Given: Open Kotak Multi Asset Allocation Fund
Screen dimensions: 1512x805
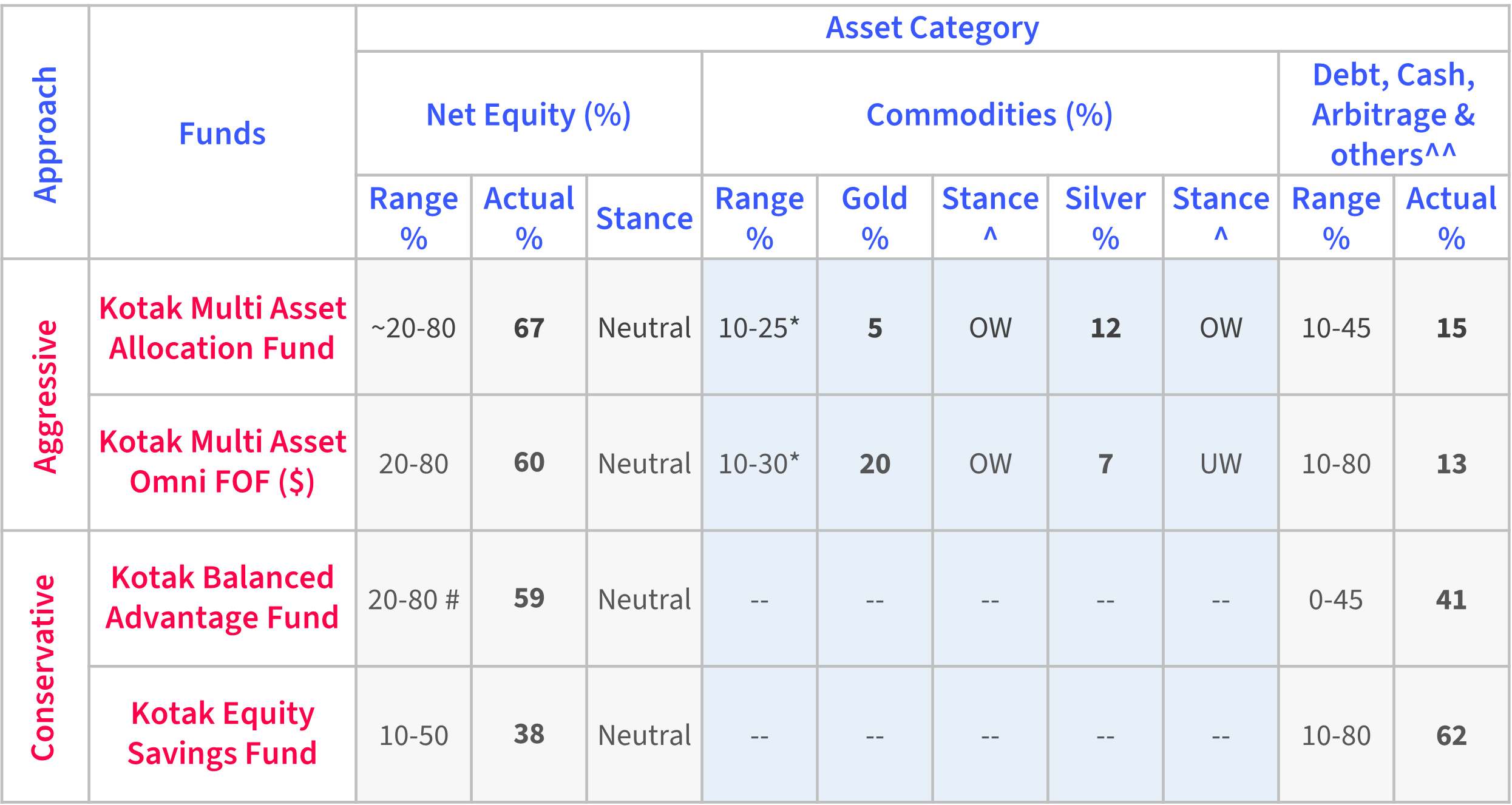Looking at the screenshot, I should pos(222,328).
